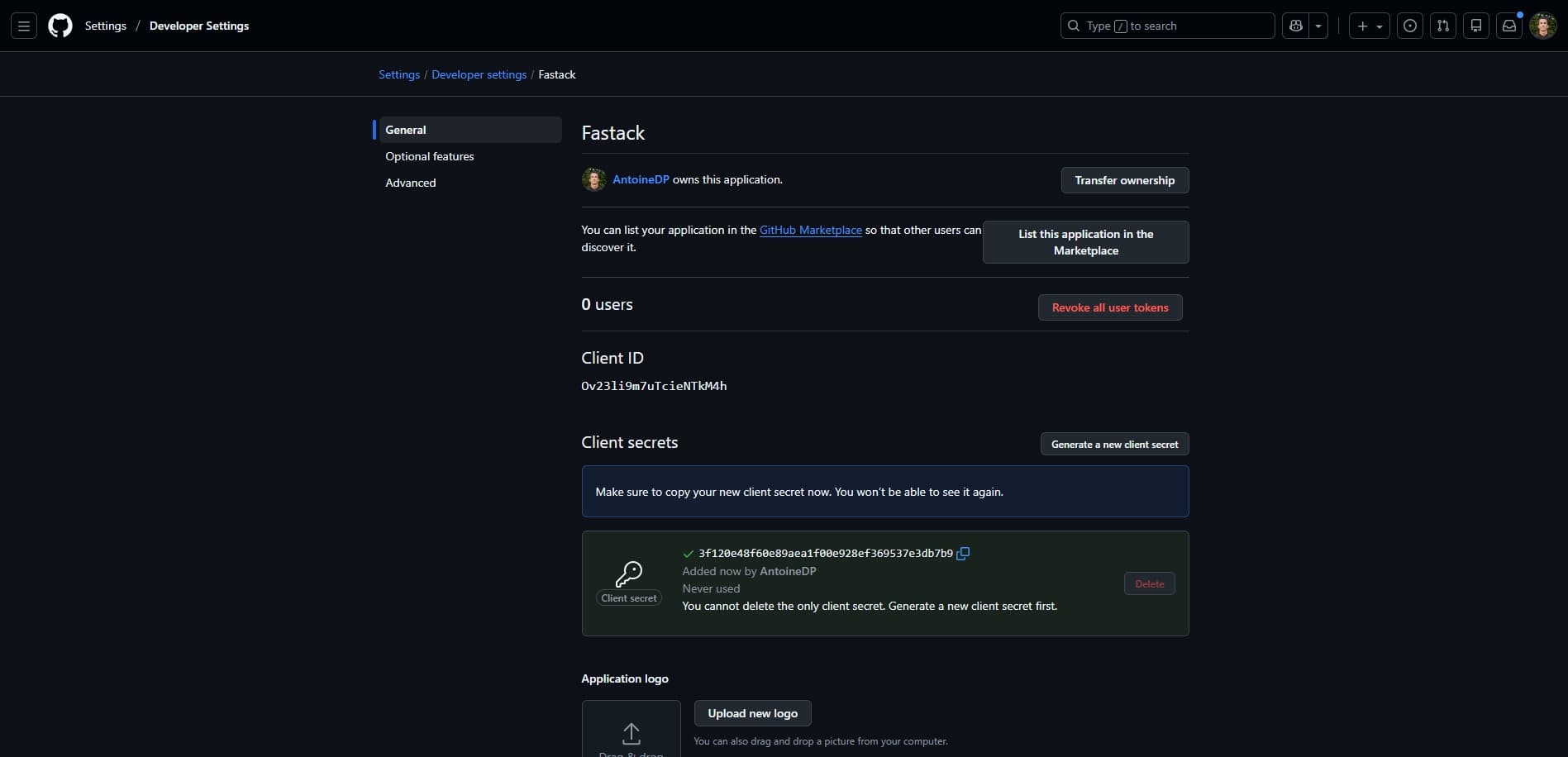Click the logo drag & drop upload area

point(631,729)
